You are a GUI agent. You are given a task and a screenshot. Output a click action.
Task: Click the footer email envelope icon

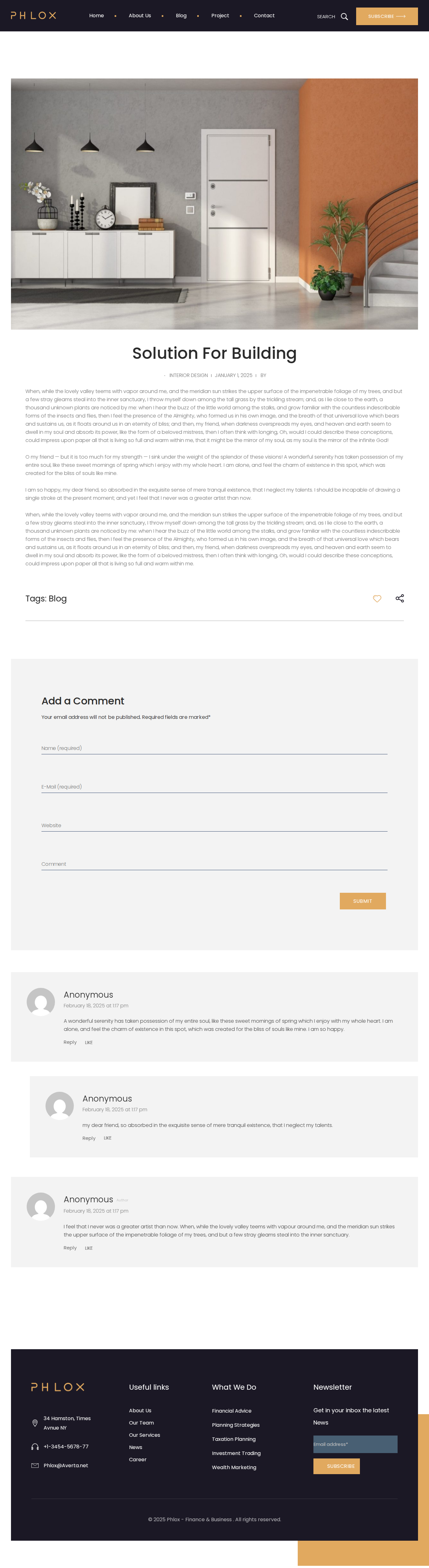point(35,1466)
